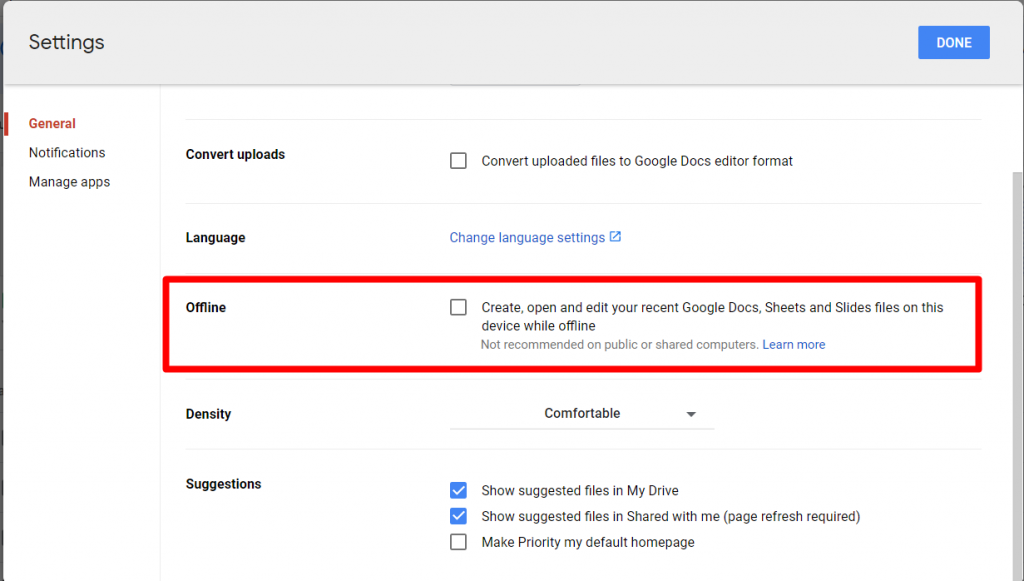Open the Learn more link
The height and width of the screenshot is (581, 1024).
tap(793, 344)
